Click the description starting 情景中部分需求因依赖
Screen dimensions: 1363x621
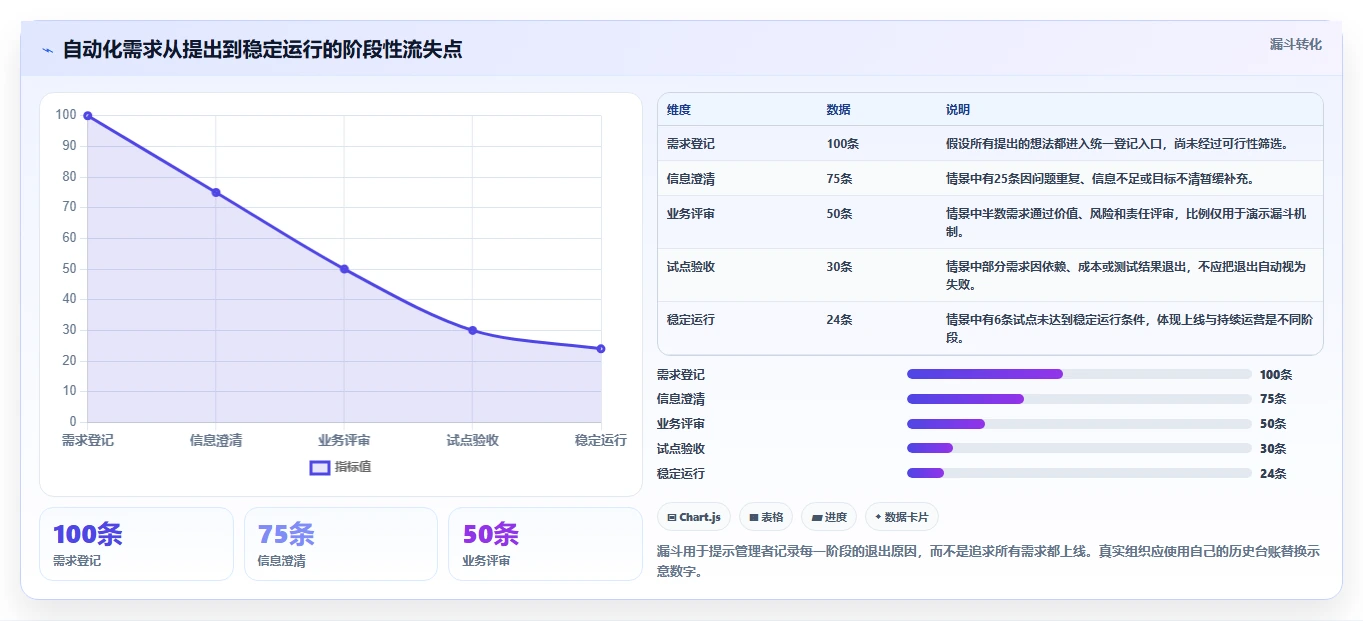[1126, 276]
